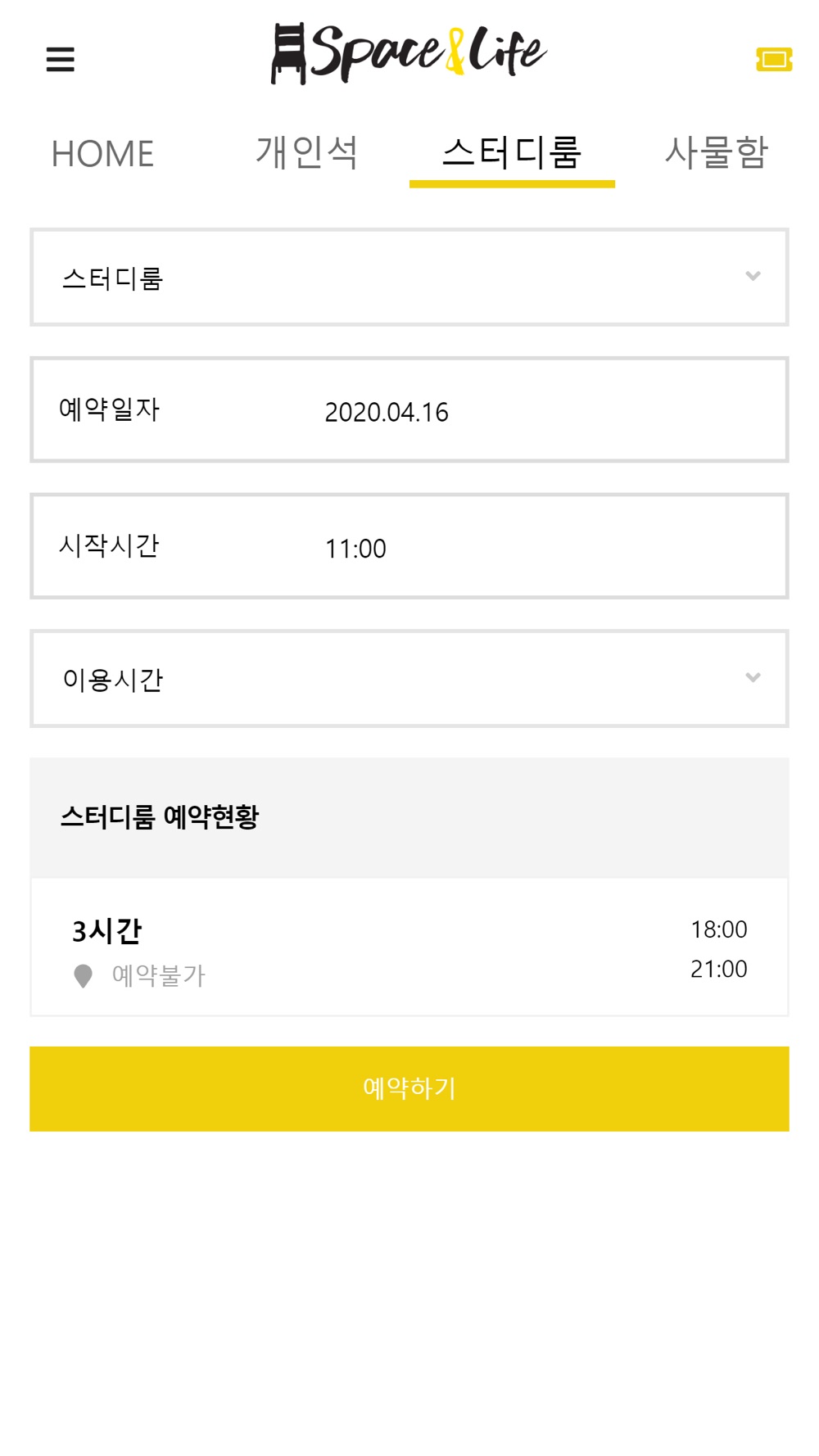Image resolution: width=819 pixels, height=1456 pixels.
Task: Open the hamburger menu
Action: (x=60, y=59)
